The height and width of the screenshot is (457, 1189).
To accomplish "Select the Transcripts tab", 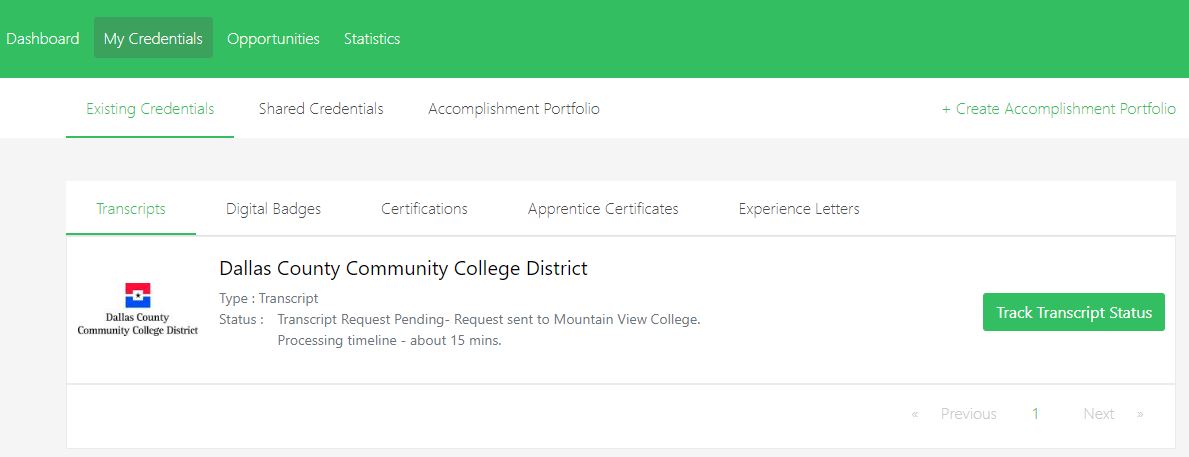I will [131, 209].
